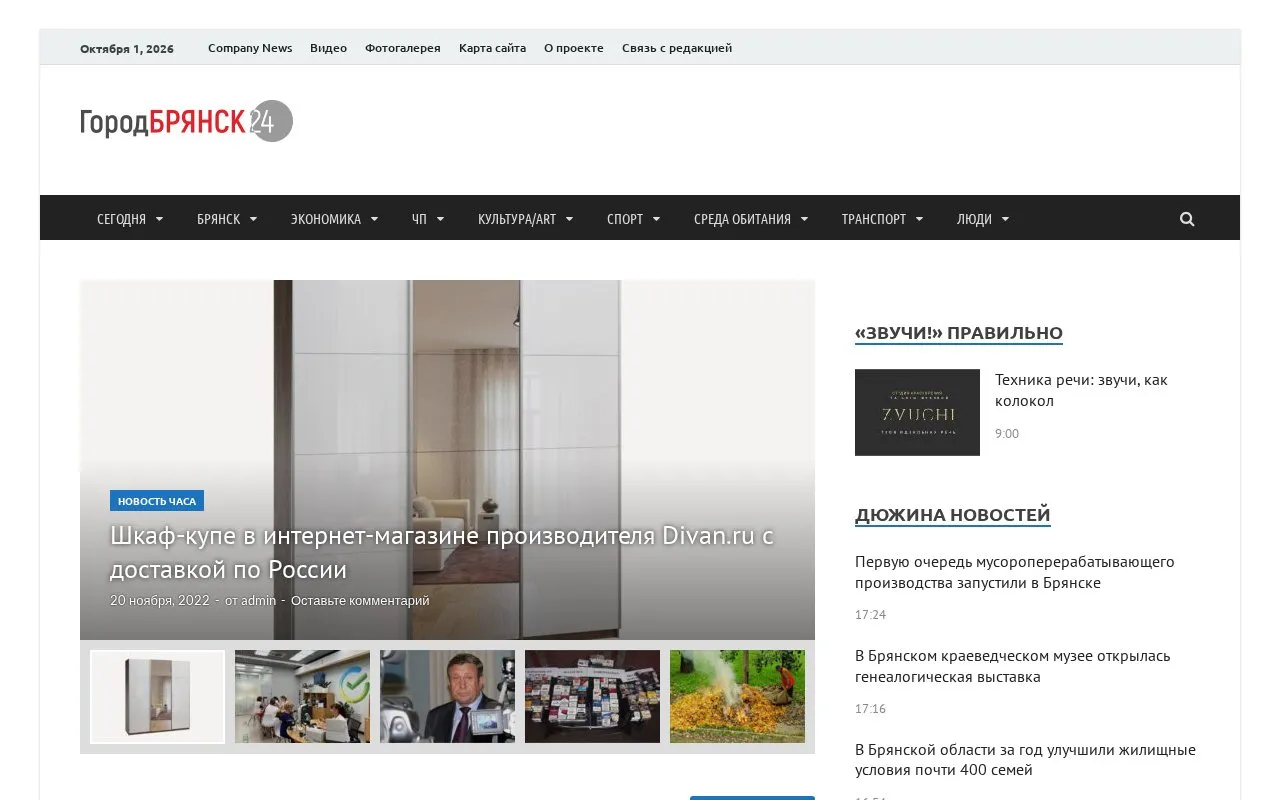Screen dimensions: 1280x800
Task: Click the Новость часа category badge
Action: point(157,501)
